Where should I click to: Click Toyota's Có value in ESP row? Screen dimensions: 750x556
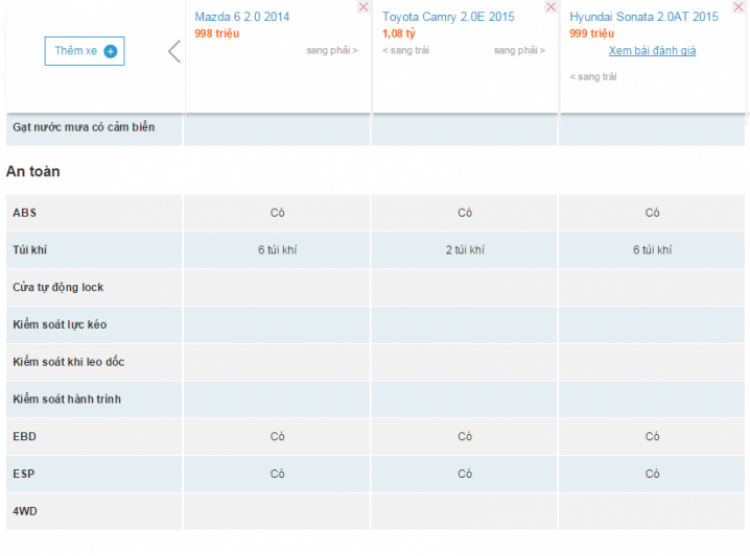(465, 474)
